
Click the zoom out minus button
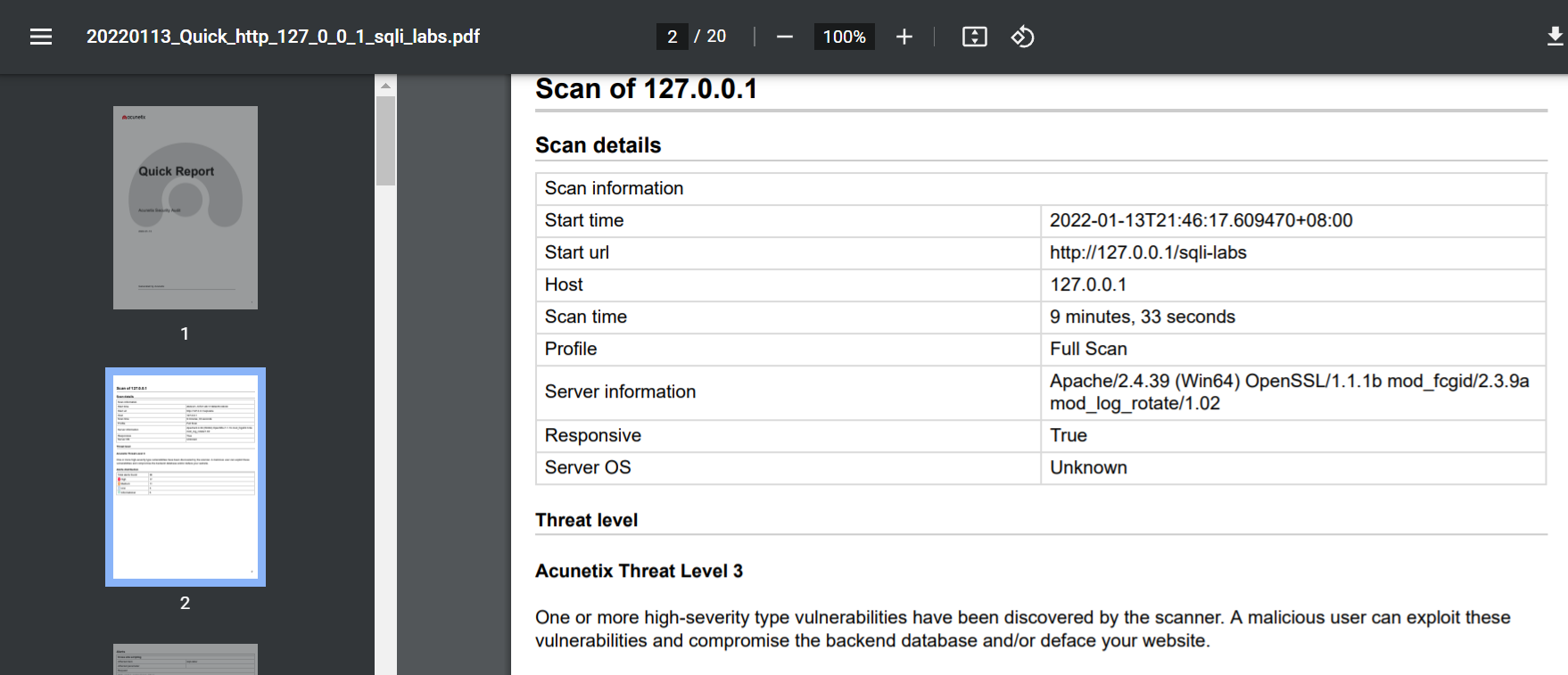click(x=785, y=37)
